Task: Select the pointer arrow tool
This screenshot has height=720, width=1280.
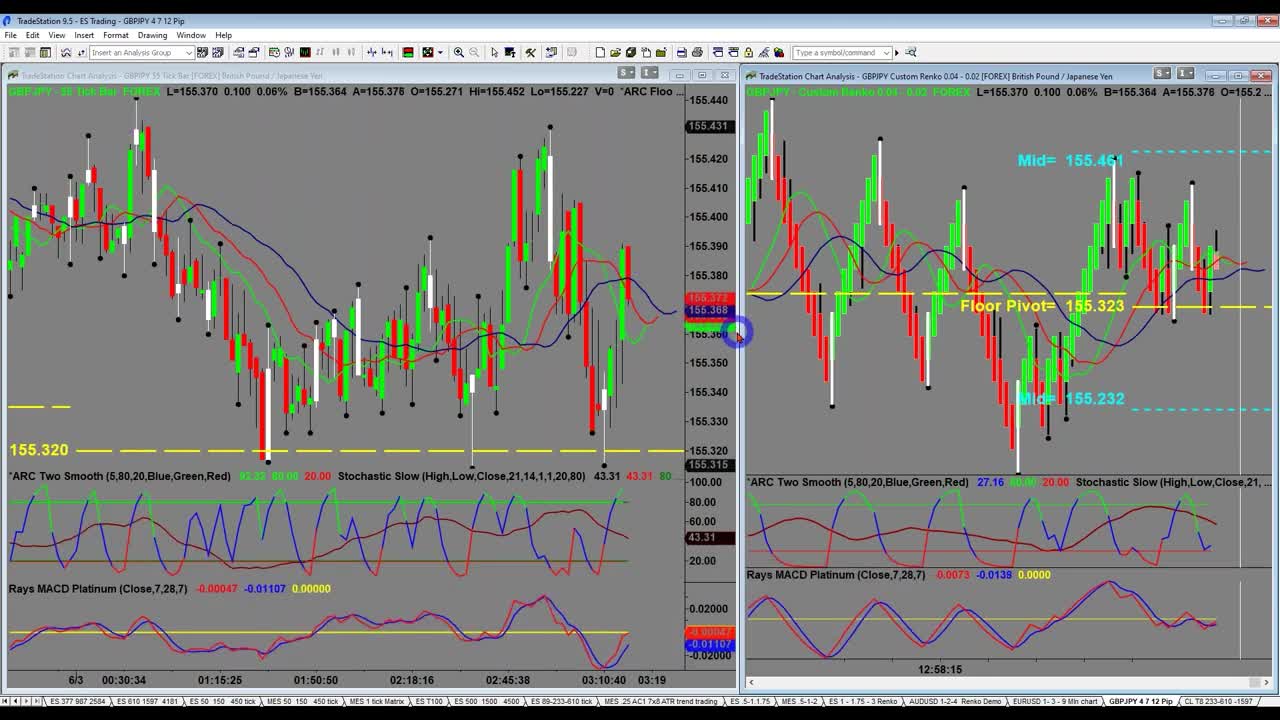Action: (494, 52)
